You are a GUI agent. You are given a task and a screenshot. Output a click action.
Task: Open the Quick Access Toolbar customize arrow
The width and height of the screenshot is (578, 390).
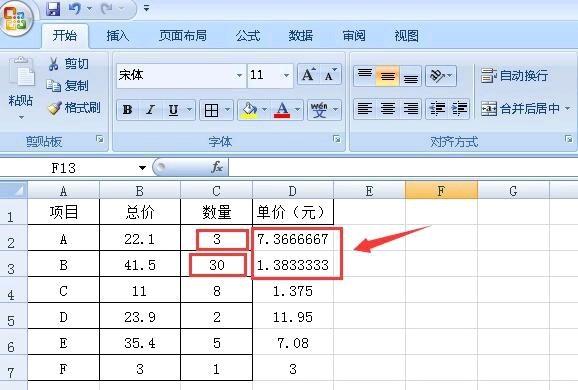pyautogui.click(x=147, y=8)
